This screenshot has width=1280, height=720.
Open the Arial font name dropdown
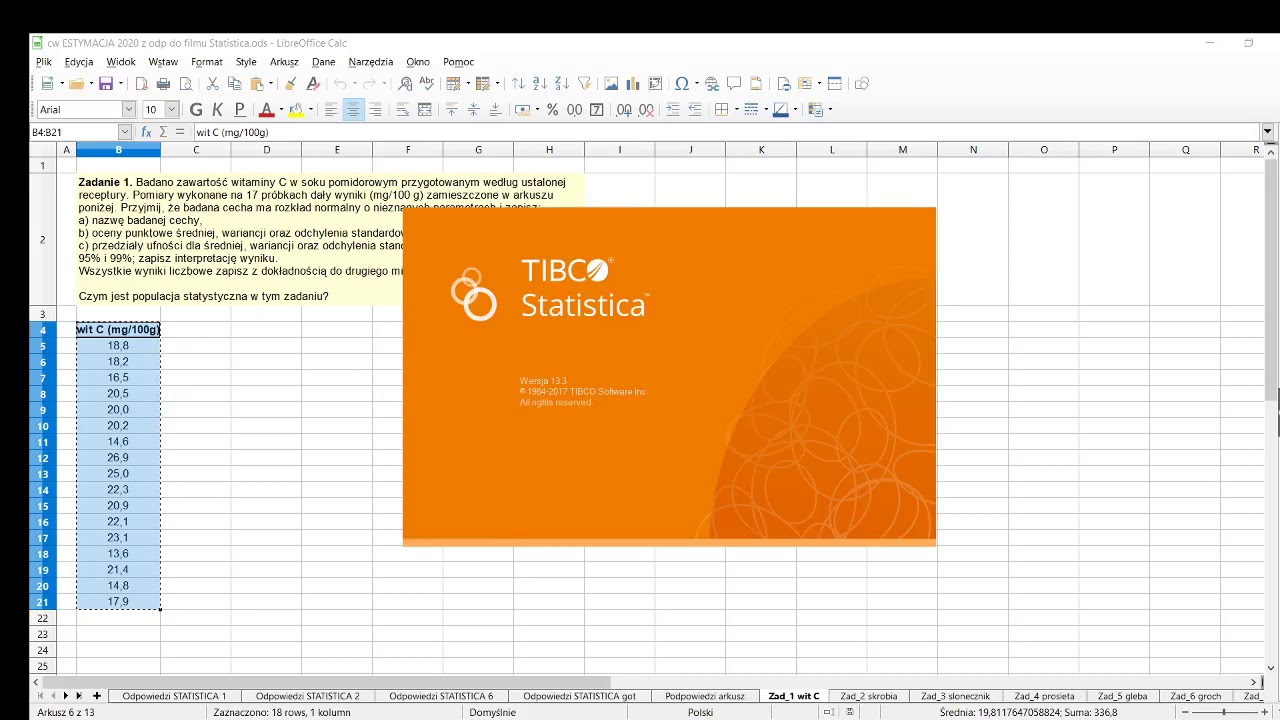click(129, 110)
